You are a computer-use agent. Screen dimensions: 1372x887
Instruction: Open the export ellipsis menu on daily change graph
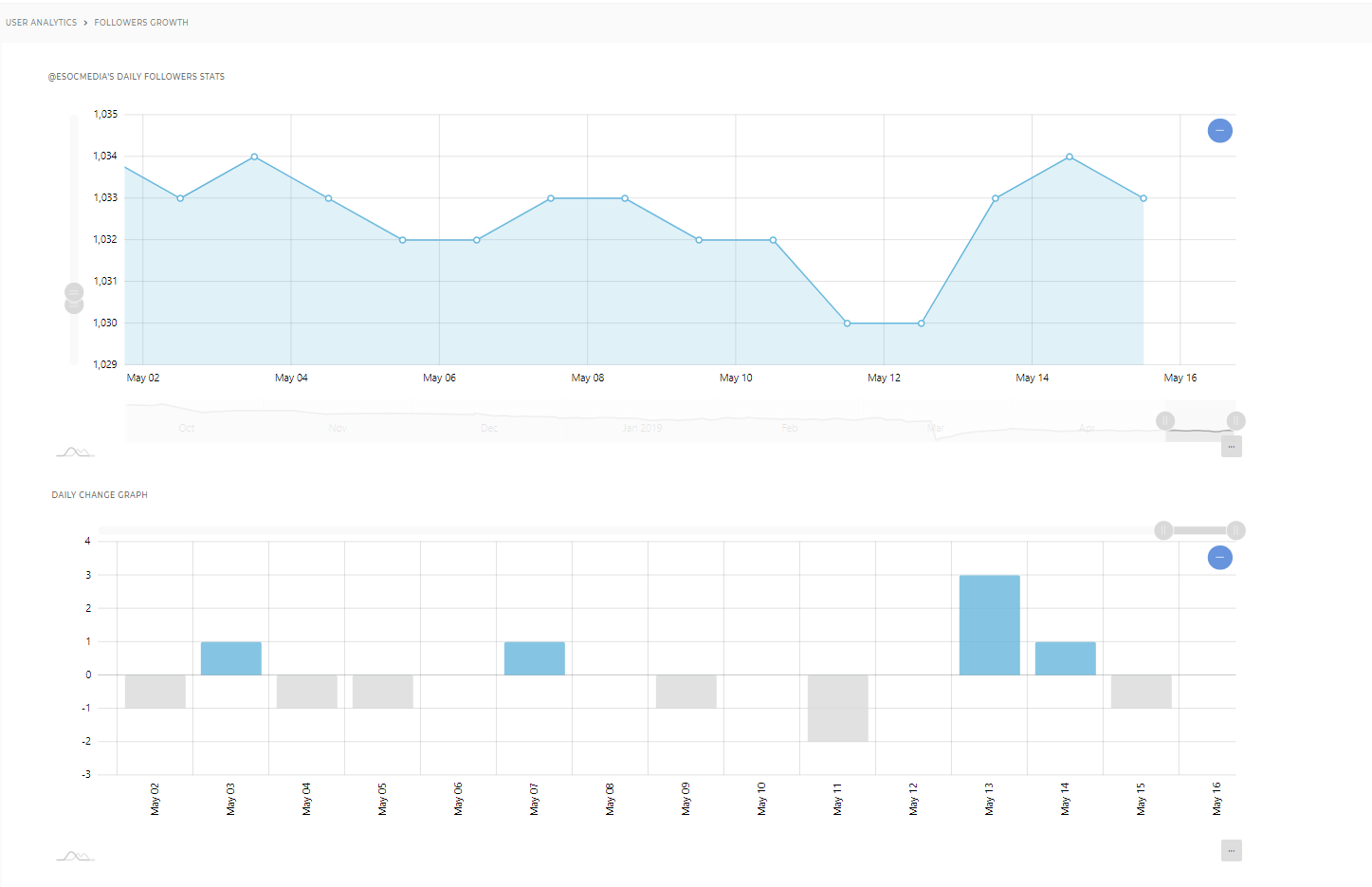click(1230, 850)
